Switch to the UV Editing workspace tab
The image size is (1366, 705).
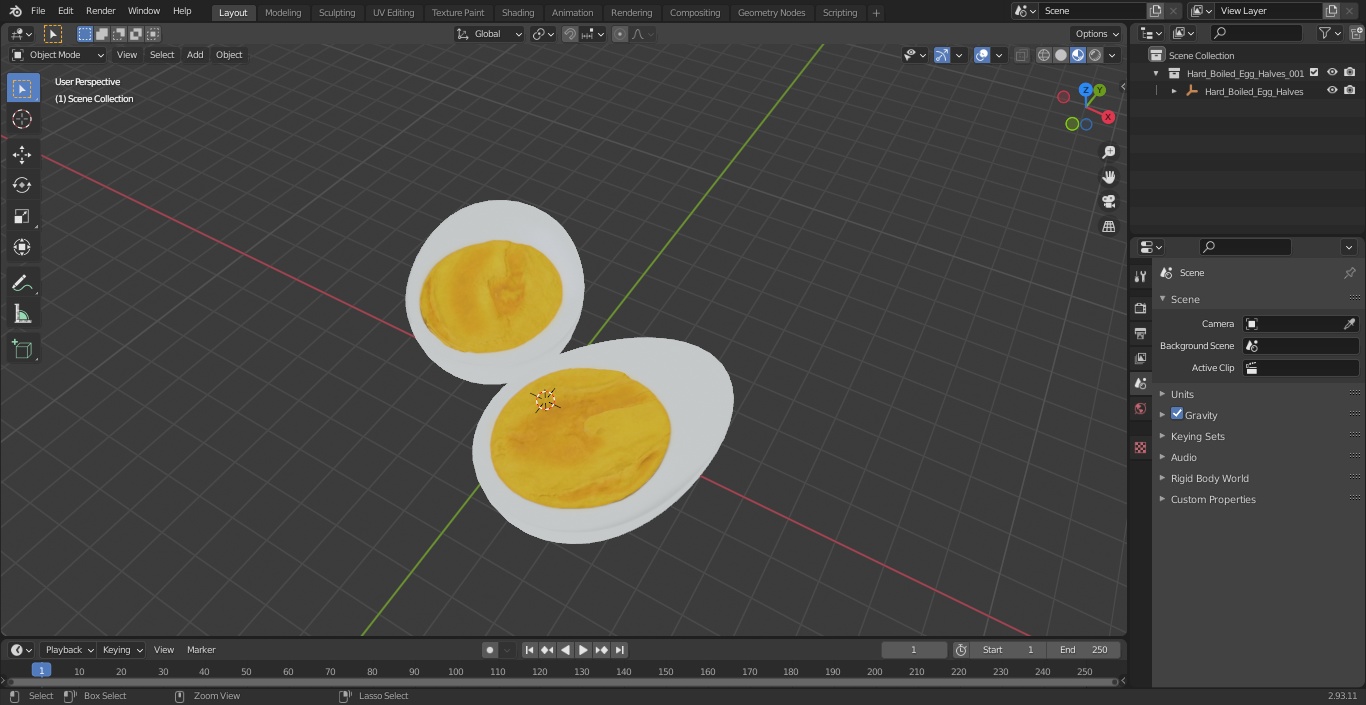pos(393,12)
